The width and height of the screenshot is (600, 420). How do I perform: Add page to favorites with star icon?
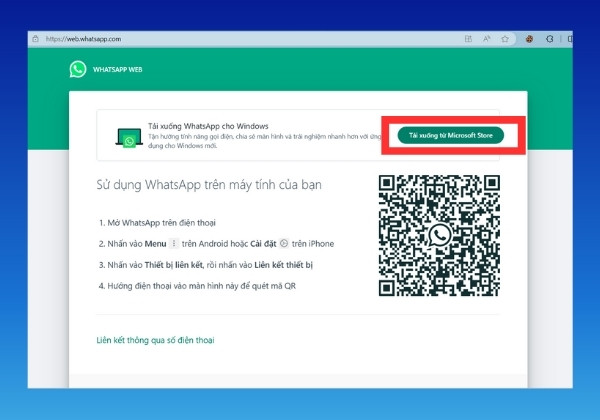pyautogui.click(x=505, y=39)
